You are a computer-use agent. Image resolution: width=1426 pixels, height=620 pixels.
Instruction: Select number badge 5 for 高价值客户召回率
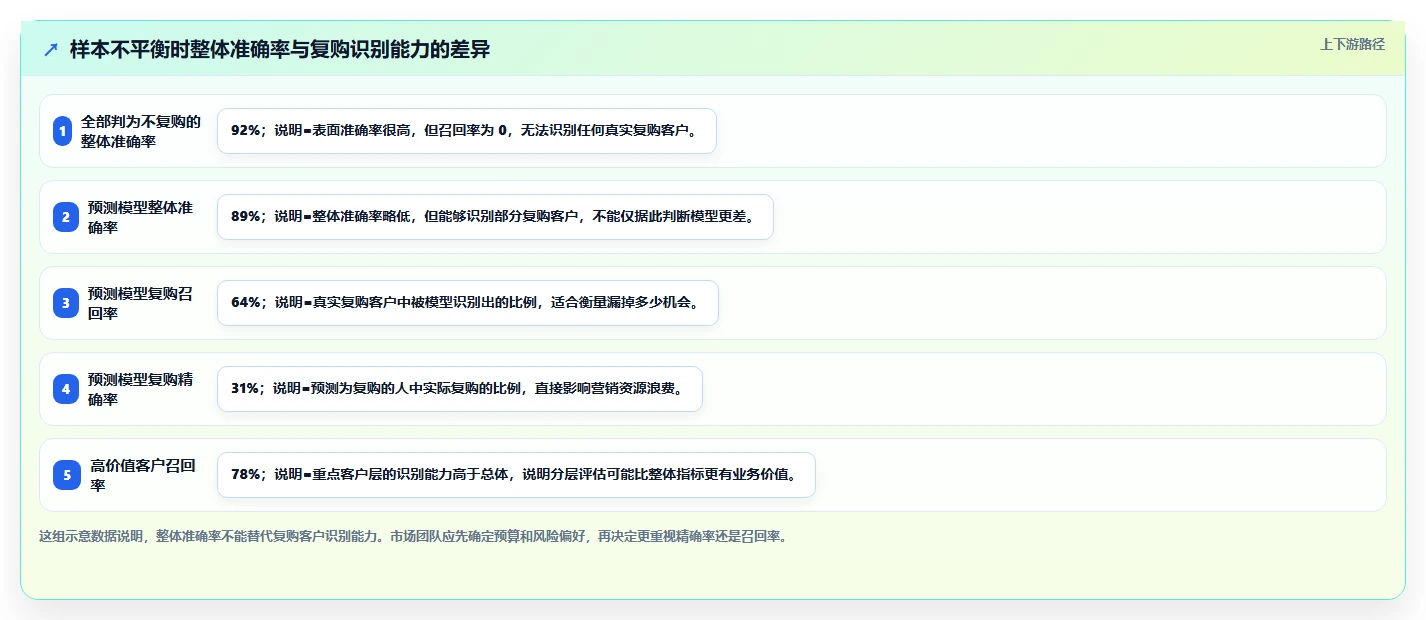[x=66, y=475]
